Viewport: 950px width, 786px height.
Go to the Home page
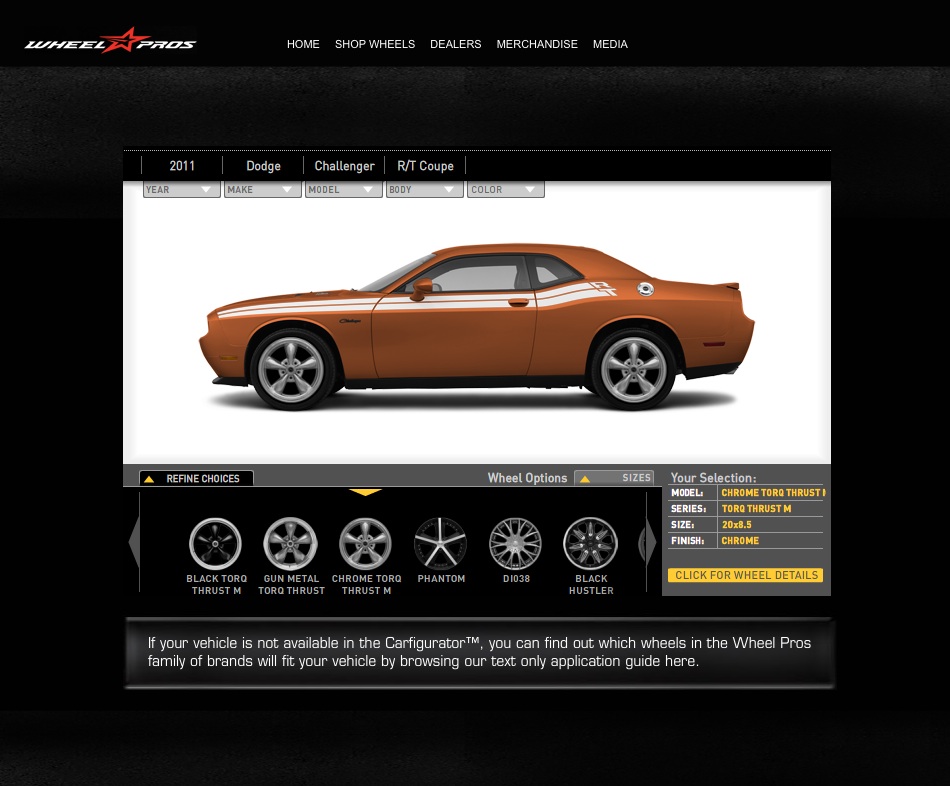(303, 44)
